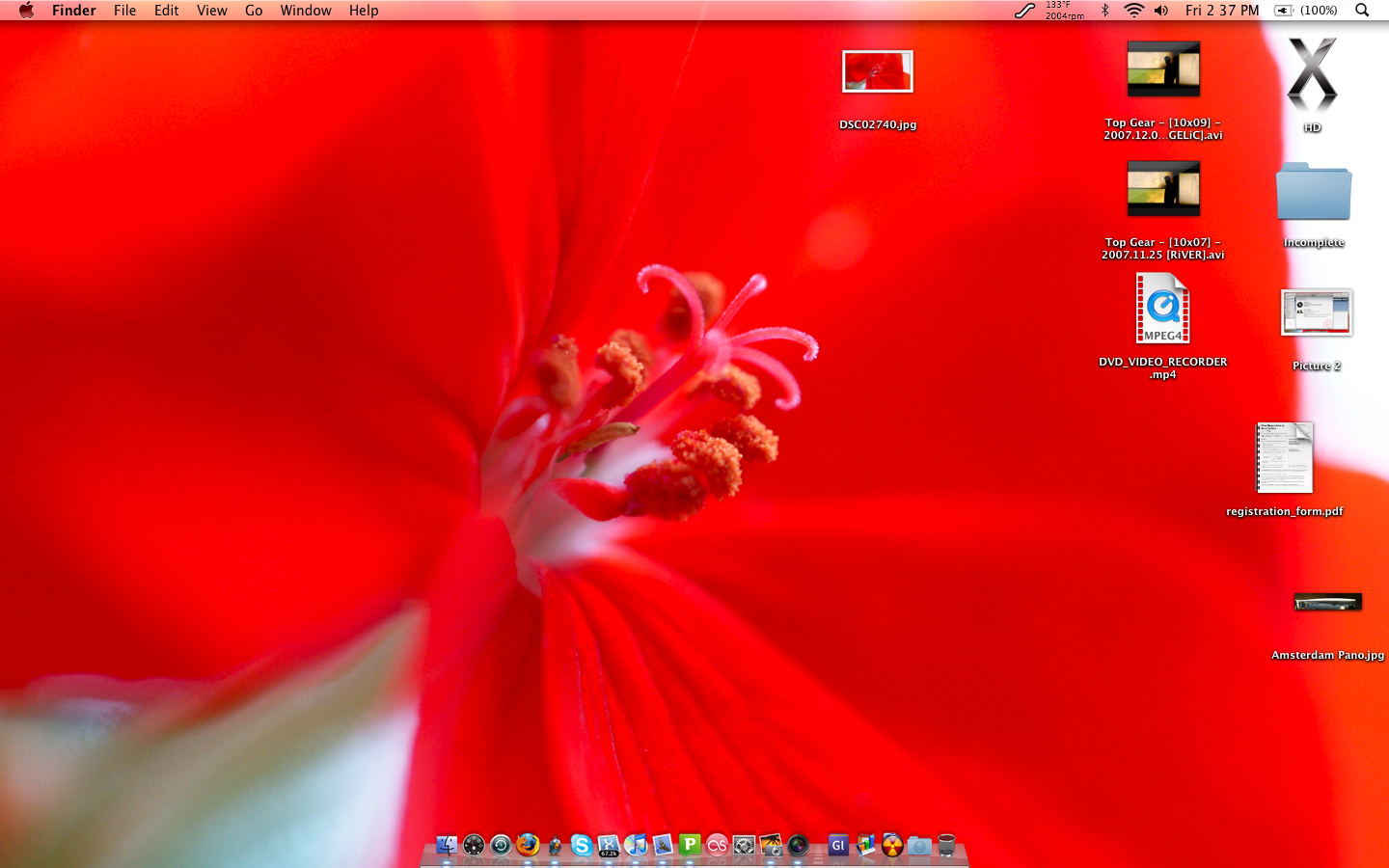Open the camera lens app in Dock
Viewport: 1389px width, 868px height.
pyautogui.click(x=798, y=846)
